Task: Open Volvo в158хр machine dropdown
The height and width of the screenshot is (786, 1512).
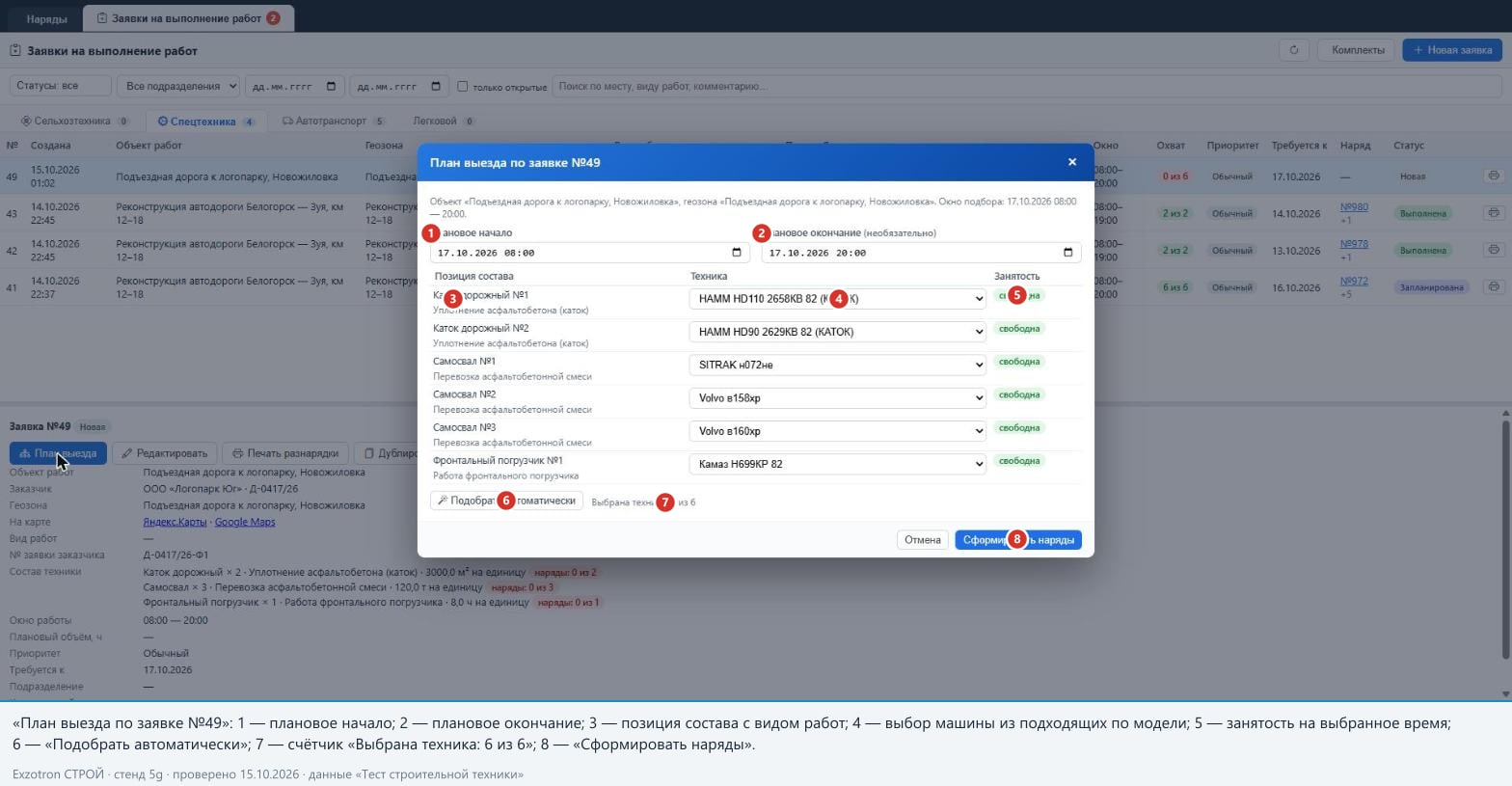Action: 837,397
